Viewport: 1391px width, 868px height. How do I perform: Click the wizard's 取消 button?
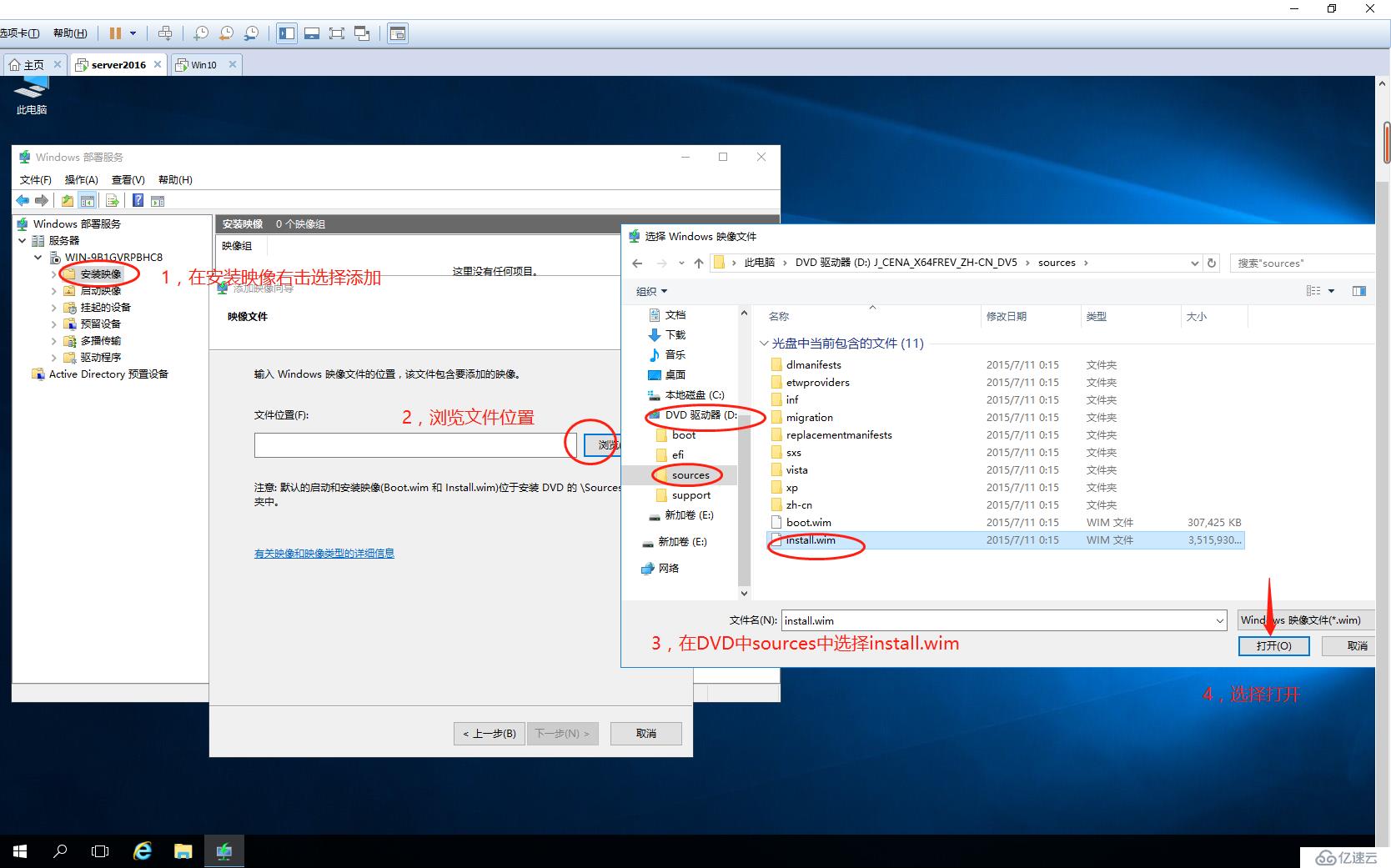pos(646,733)
